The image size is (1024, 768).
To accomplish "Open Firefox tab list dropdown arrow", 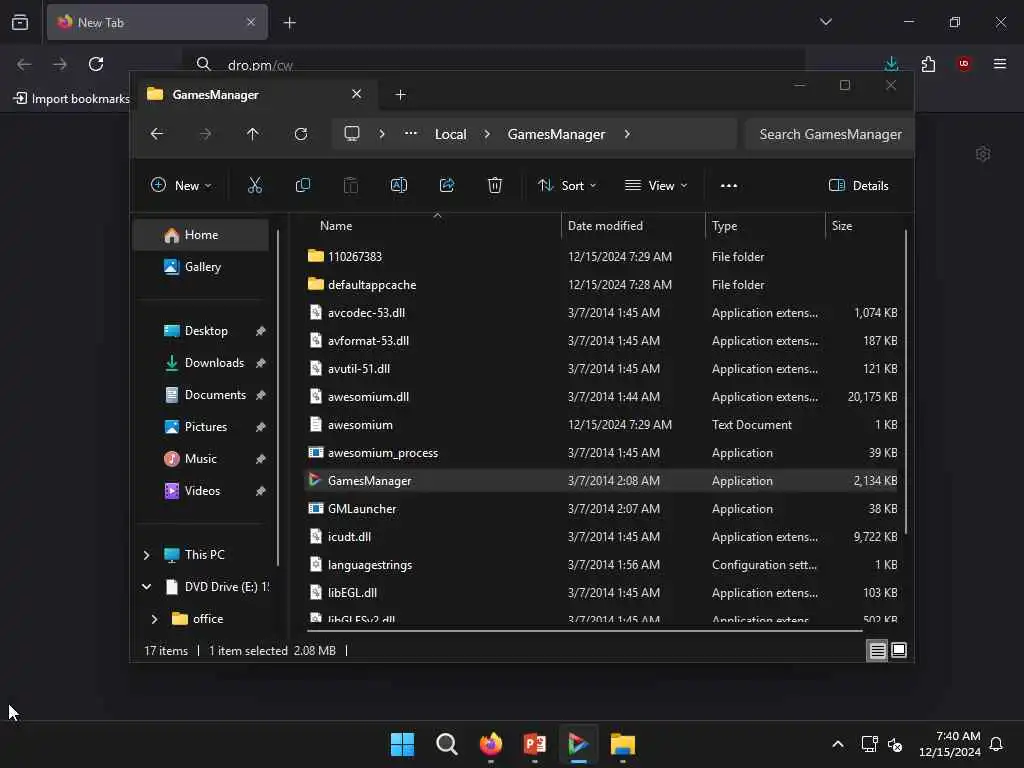I will point(825,22).
